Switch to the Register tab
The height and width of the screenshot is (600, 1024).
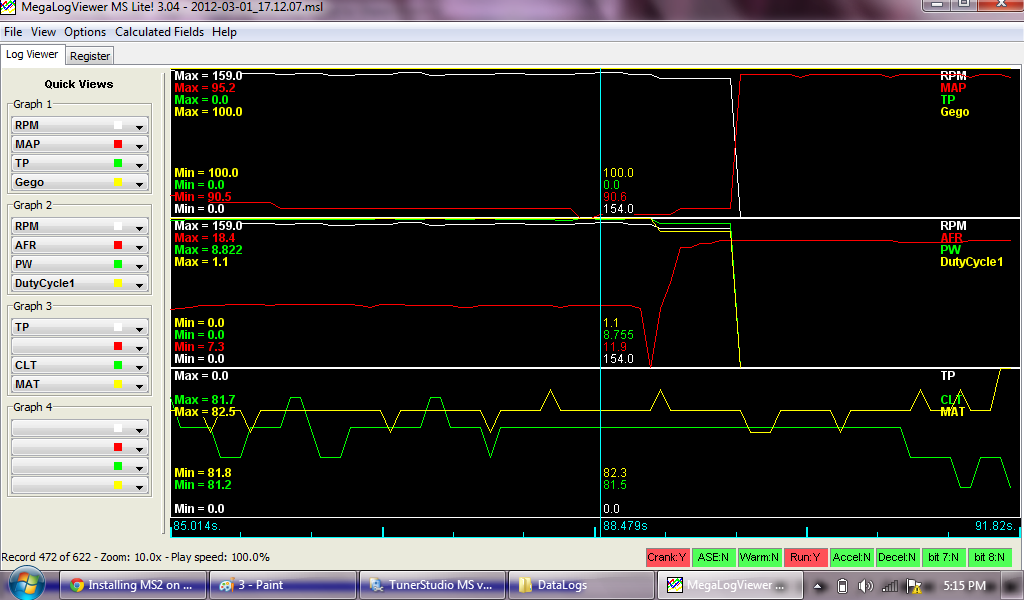click(90, 56)
